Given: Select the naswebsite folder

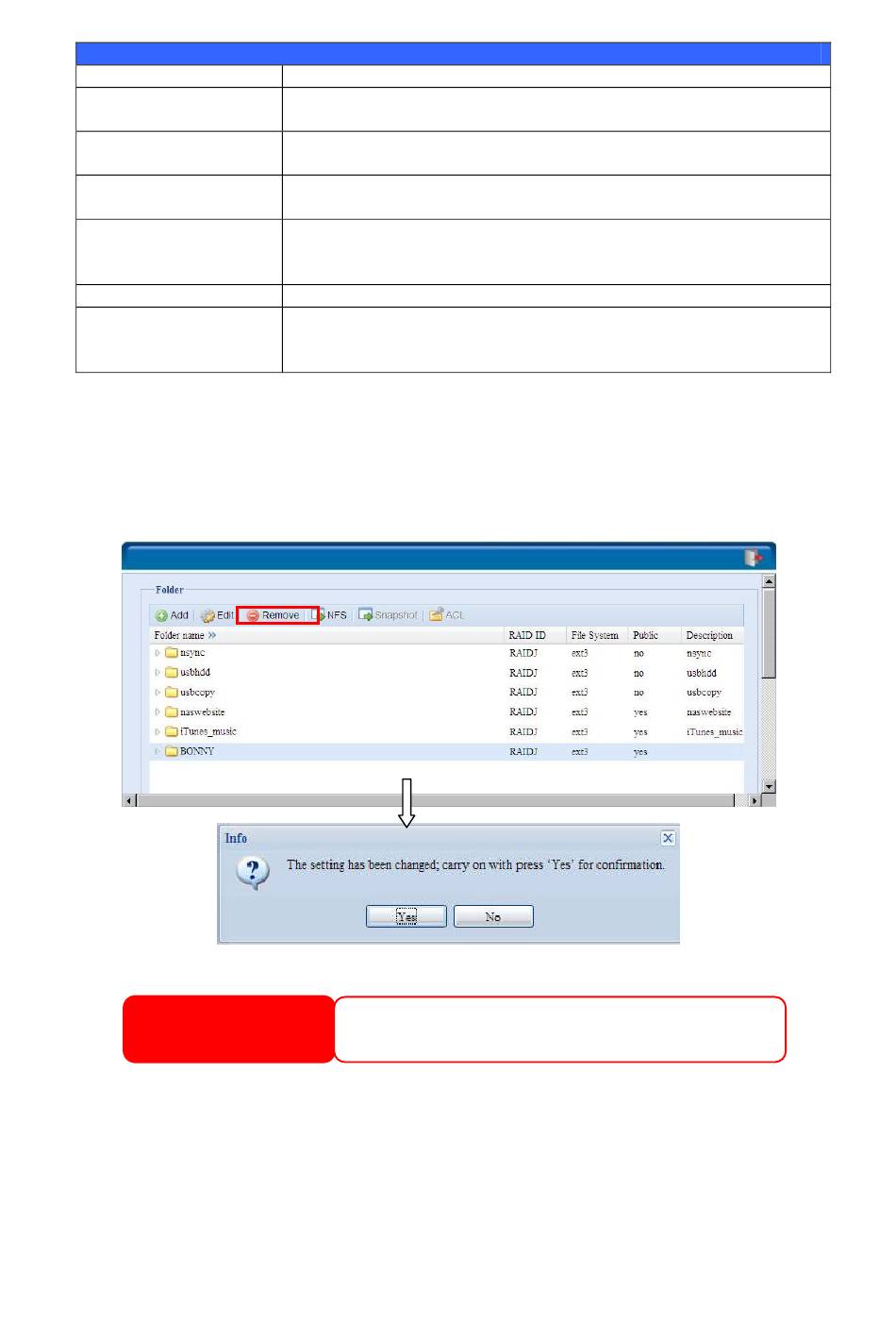Looking at the screenshot, I should [x=202, y=712].
